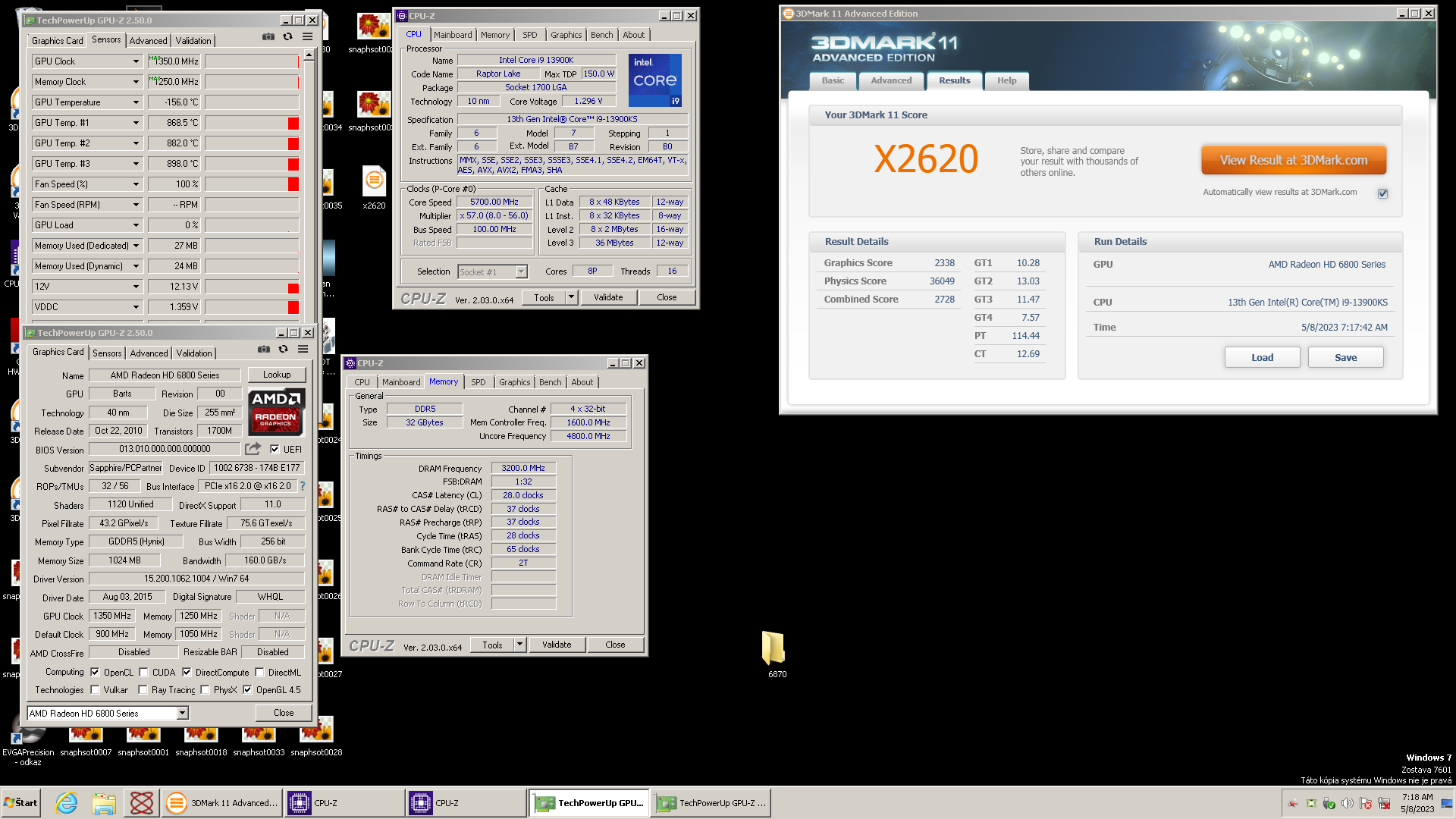
Task: Switch to Mainboard tab in CPU-Z CPU window
Action: tap(453, 35)
